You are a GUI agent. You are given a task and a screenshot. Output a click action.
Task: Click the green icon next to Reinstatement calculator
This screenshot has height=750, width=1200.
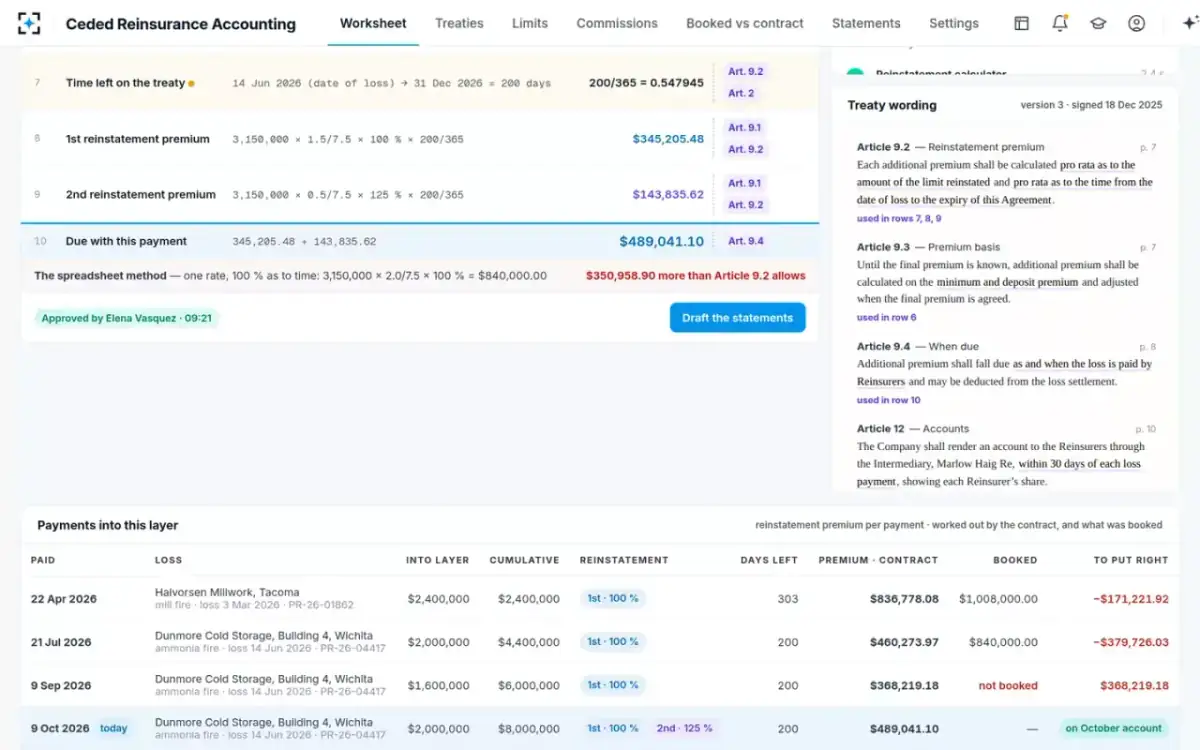click(855, 74)
